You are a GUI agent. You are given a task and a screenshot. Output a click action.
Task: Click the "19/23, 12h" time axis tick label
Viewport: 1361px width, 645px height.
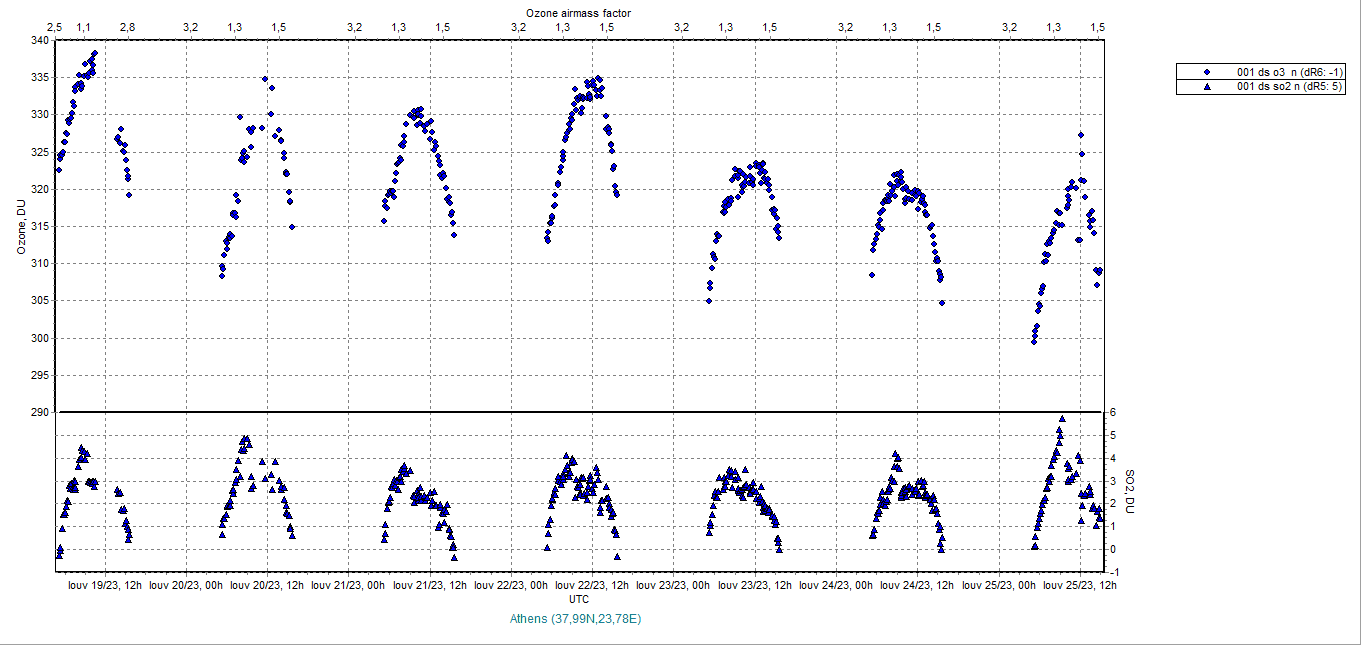point(103,585)
